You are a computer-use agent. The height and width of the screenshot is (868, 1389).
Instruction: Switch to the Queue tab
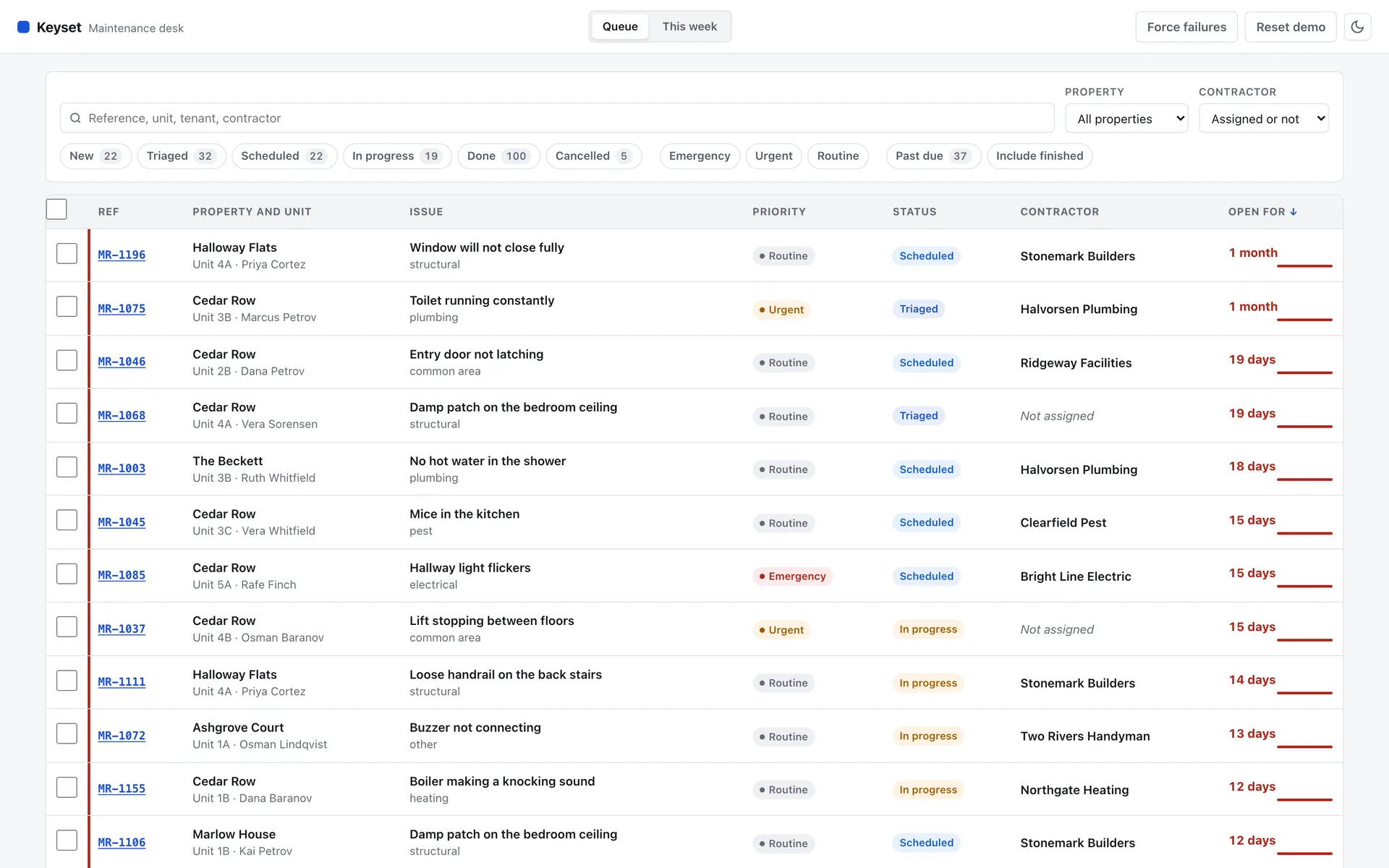click(620, 27)
